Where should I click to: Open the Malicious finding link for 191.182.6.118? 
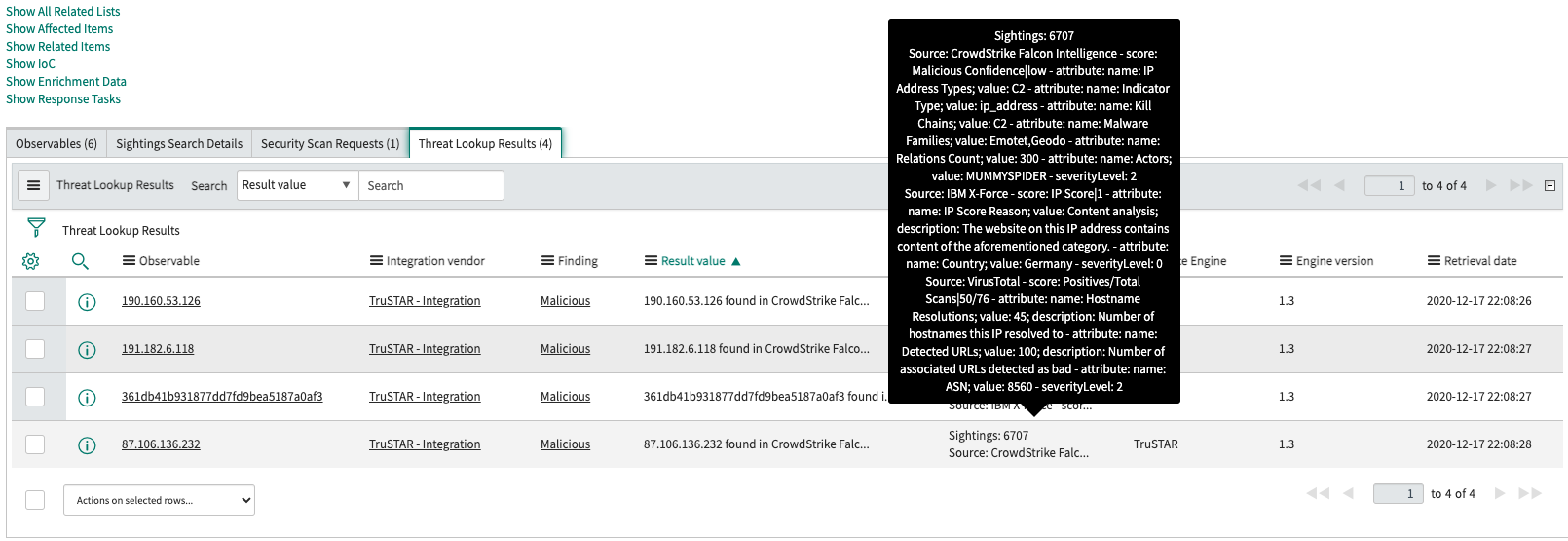pos(566,349)
